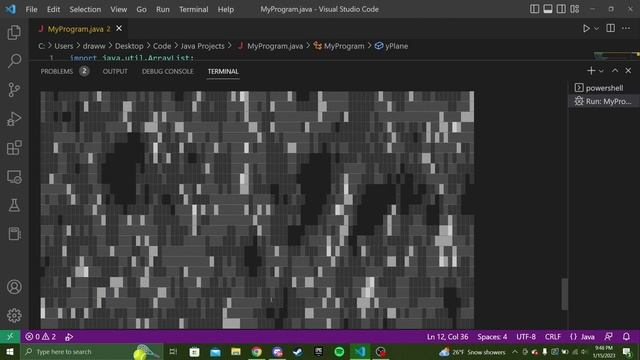Switch to the Output panel tab

tap(115, 71)
